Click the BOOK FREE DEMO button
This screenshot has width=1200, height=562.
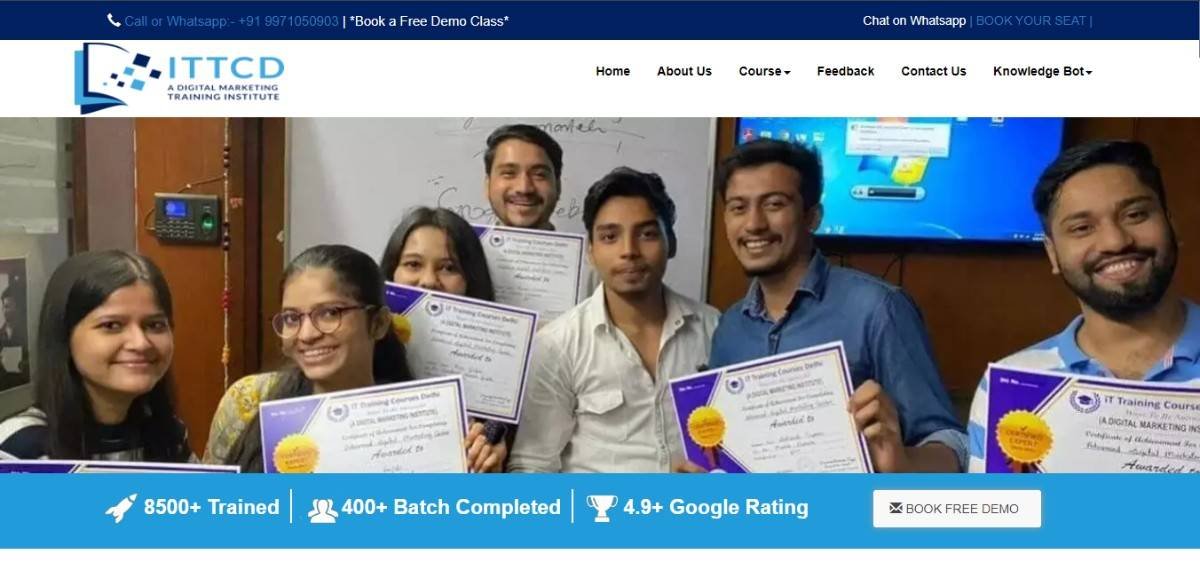[x=957, y=508]
